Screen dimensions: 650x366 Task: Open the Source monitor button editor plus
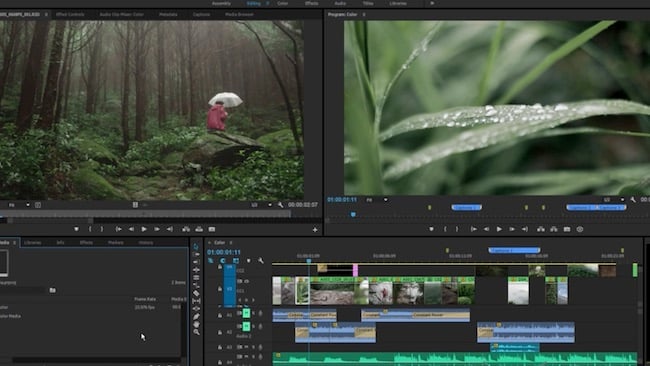point(315,229)
